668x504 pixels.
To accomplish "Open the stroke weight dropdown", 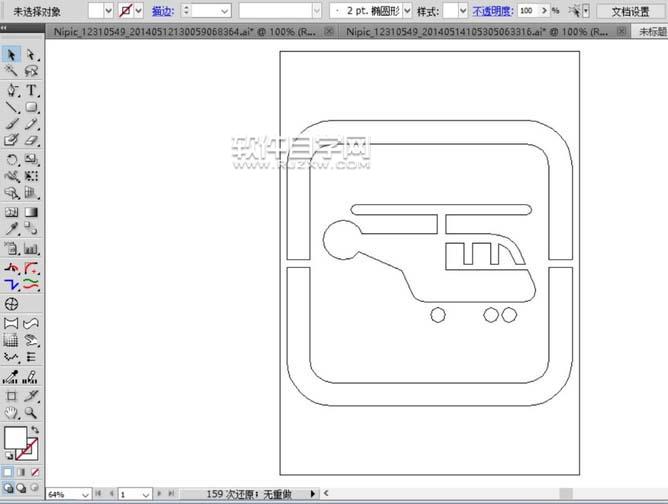I will (225, 11).
